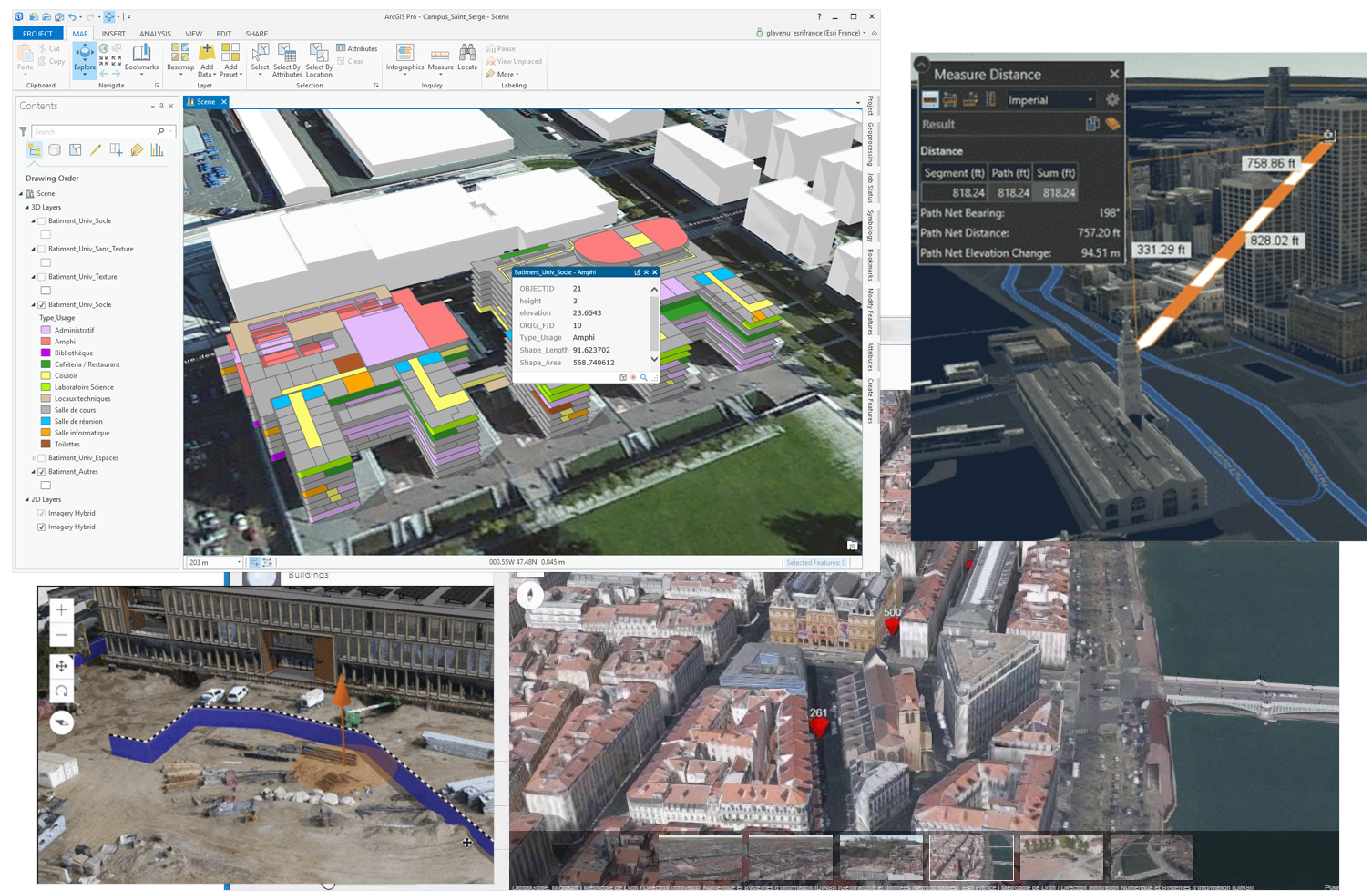Click the compass in city scene viewer
Viewport: 1372px width, 891px height.
(x=529, y=594)
